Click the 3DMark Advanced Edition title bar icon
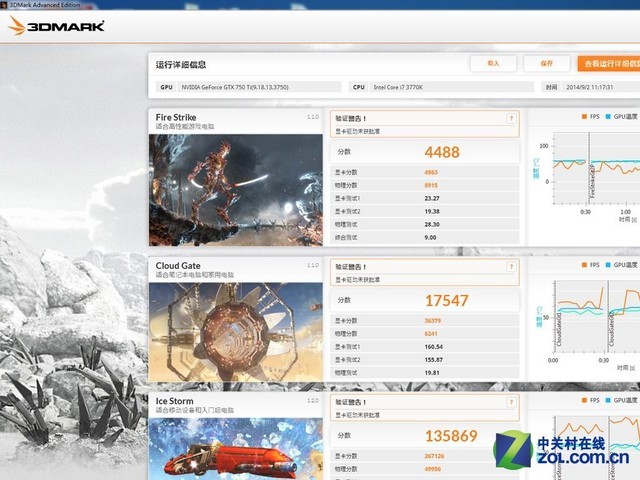Screen dimensions: 640x480 [x=4, y=5]
